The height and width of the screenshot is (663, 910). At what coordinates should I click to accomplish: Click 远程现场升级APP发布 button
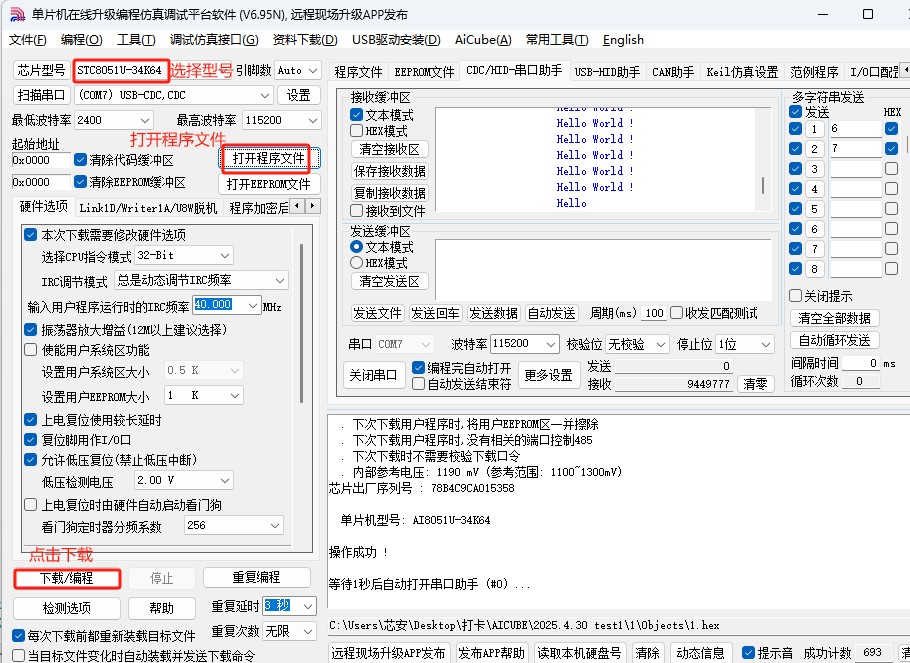point(388,653)
